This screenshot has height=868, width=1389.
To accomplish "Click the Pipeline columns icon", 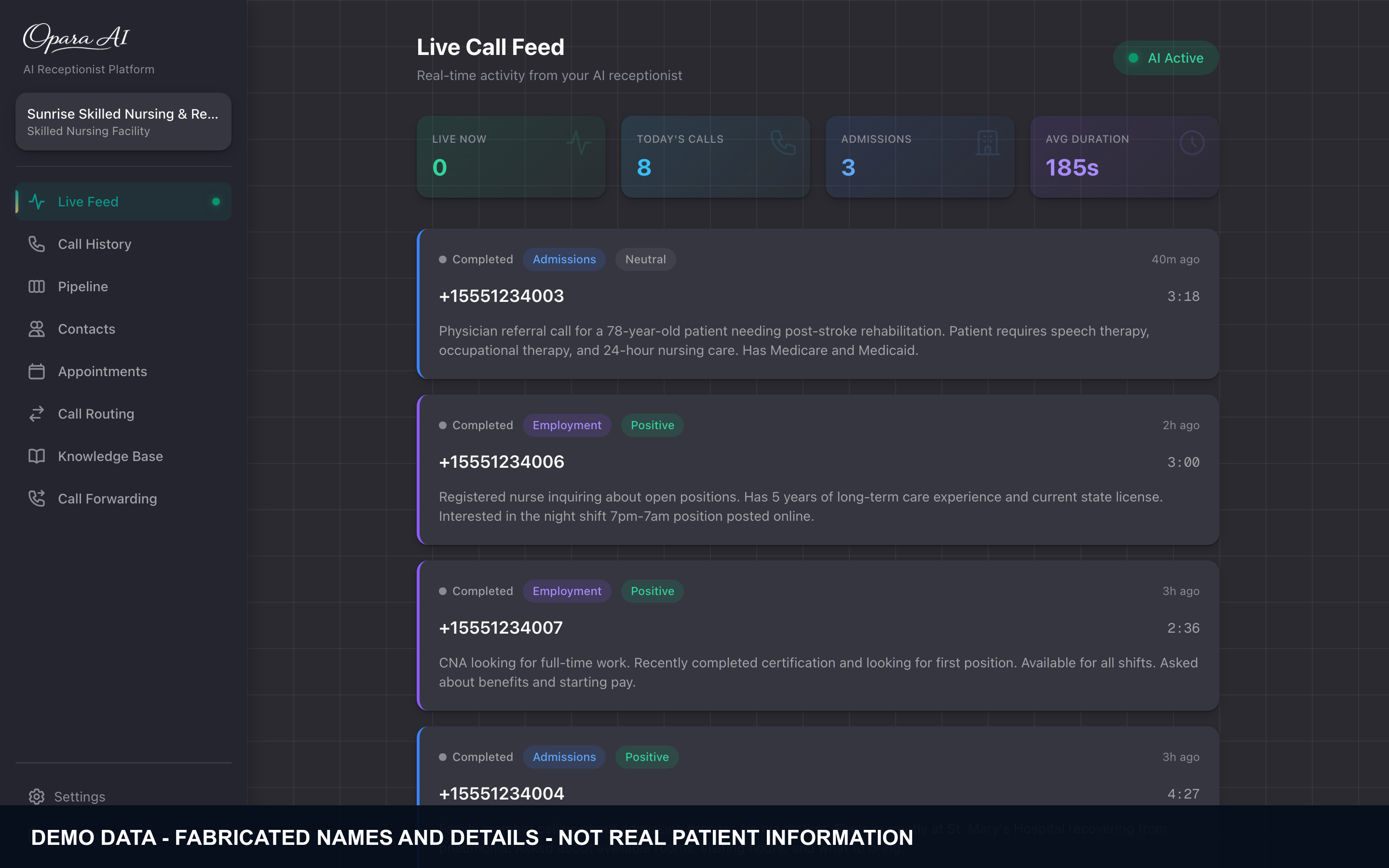I will coord(37,286).
